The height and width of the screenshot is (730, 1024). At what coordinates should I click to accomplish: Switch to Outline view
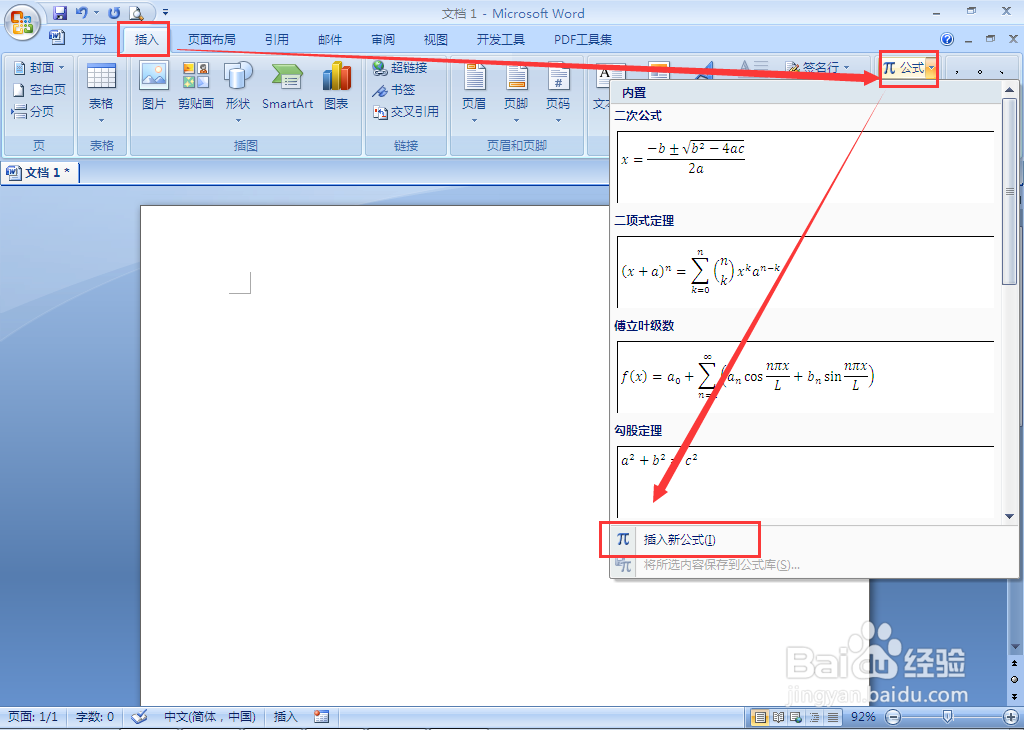click(814, 717)
